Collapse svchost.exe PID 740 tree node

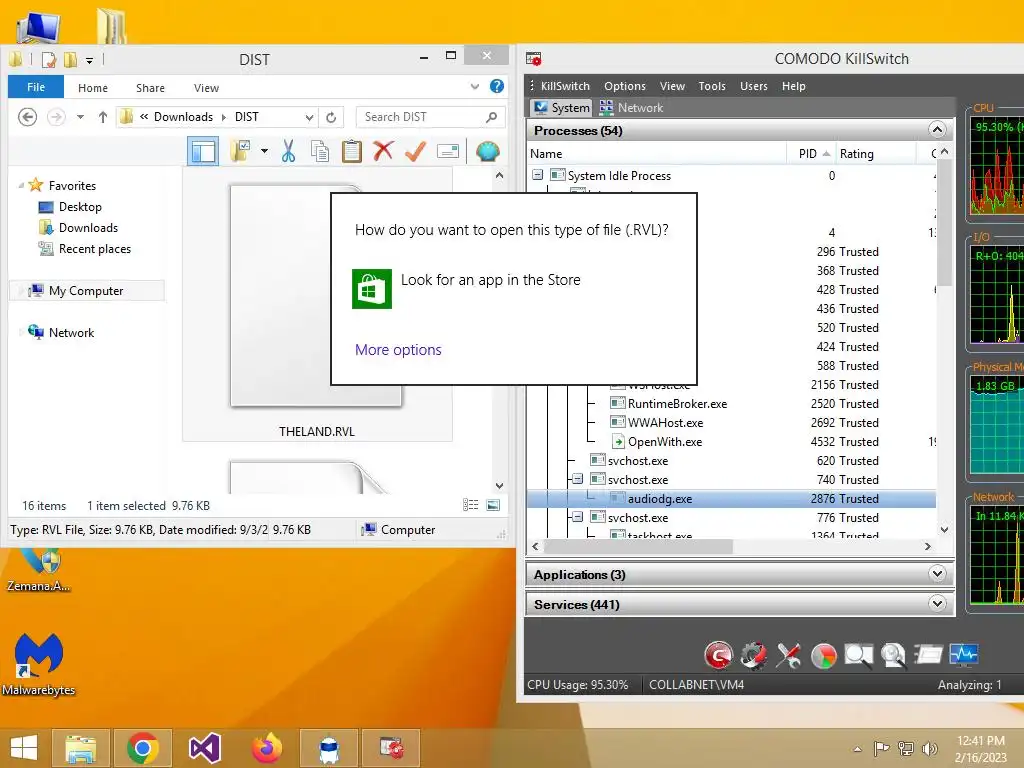(x=577, y=479)
